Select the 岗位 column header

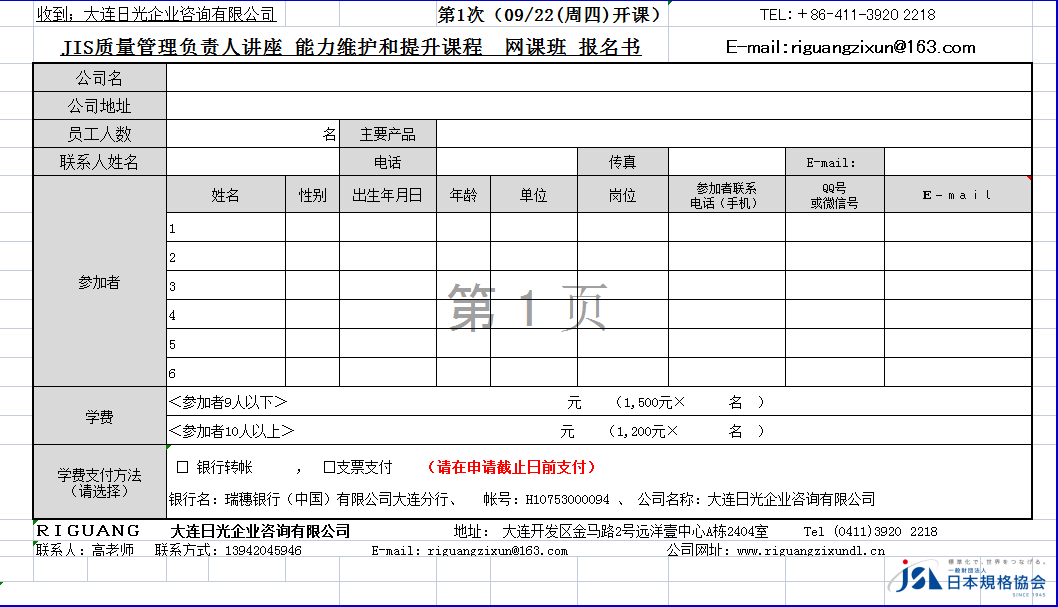(x=622, y=195)
